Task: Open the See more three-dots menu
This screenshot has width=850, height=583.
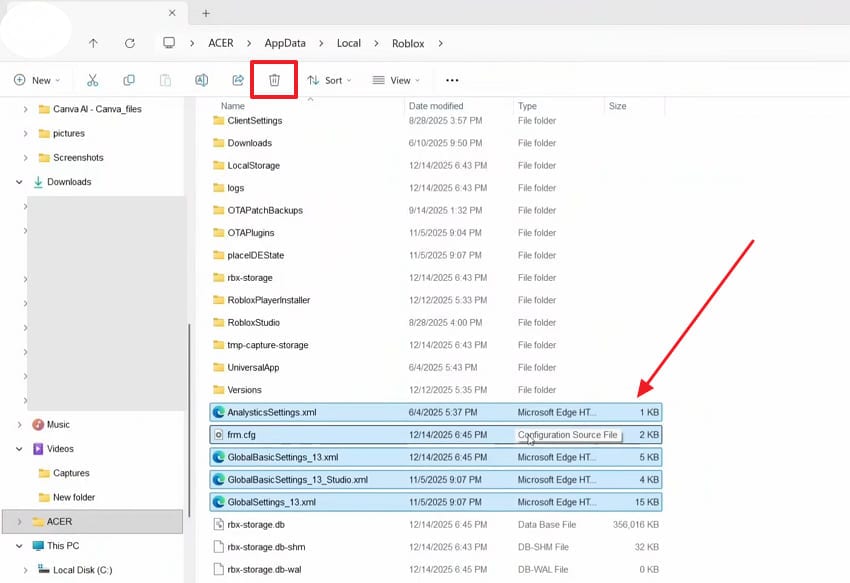Action: coord(452,80)
